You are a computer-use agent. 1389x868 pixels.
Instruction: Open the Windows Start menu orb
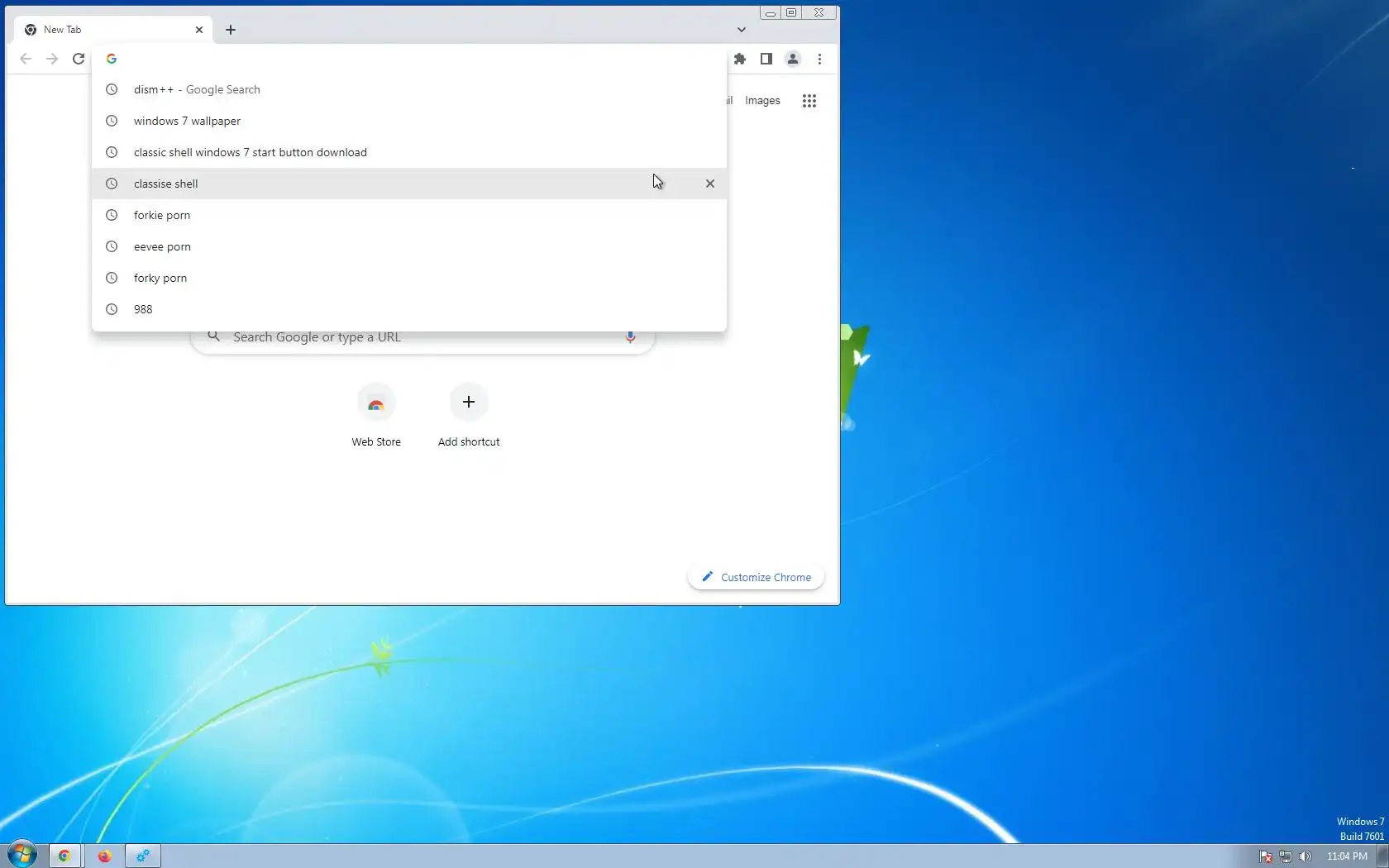pos(22,855)
